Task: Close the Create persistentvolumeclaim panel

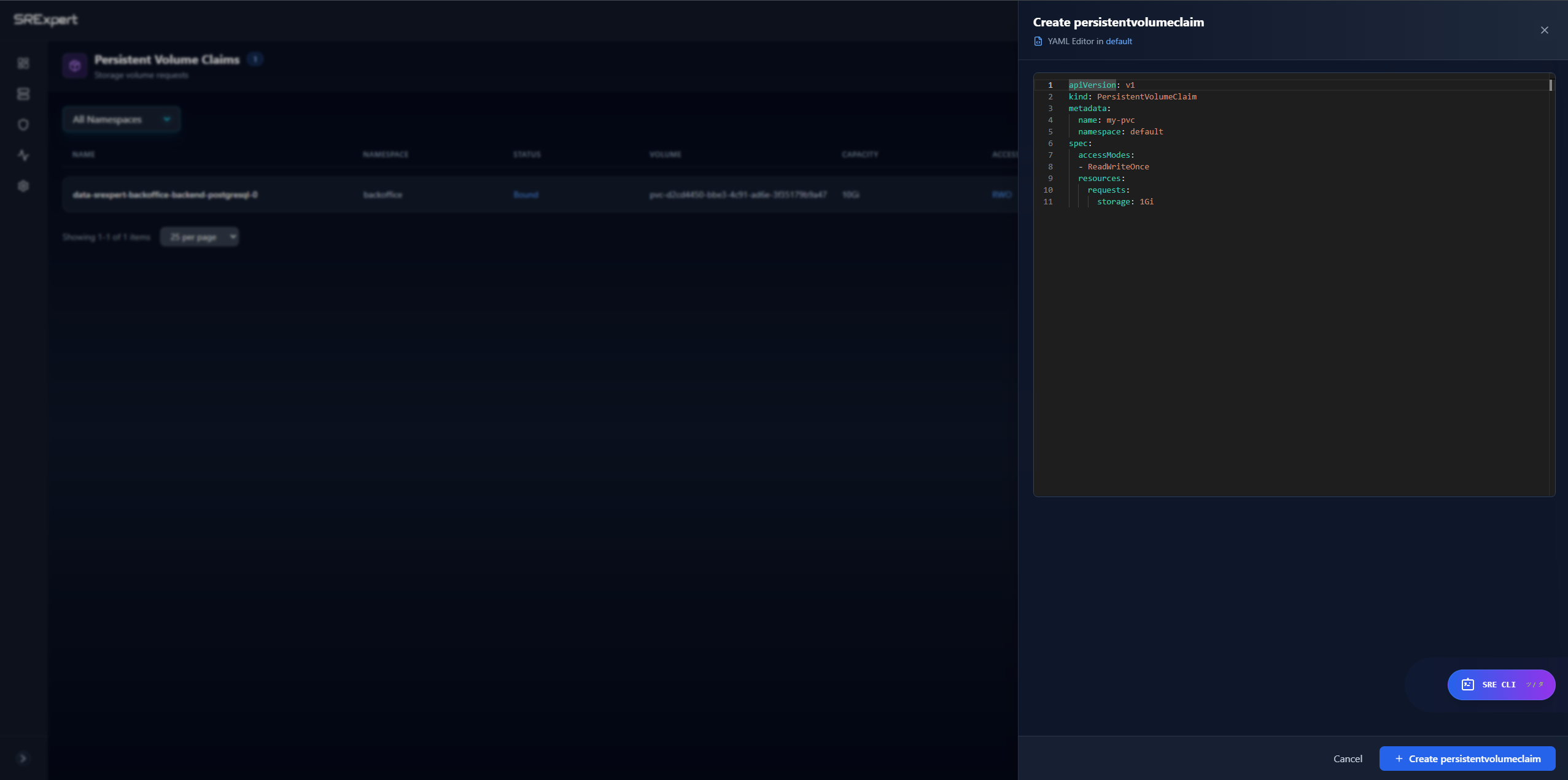Action: click(1544, 29)
